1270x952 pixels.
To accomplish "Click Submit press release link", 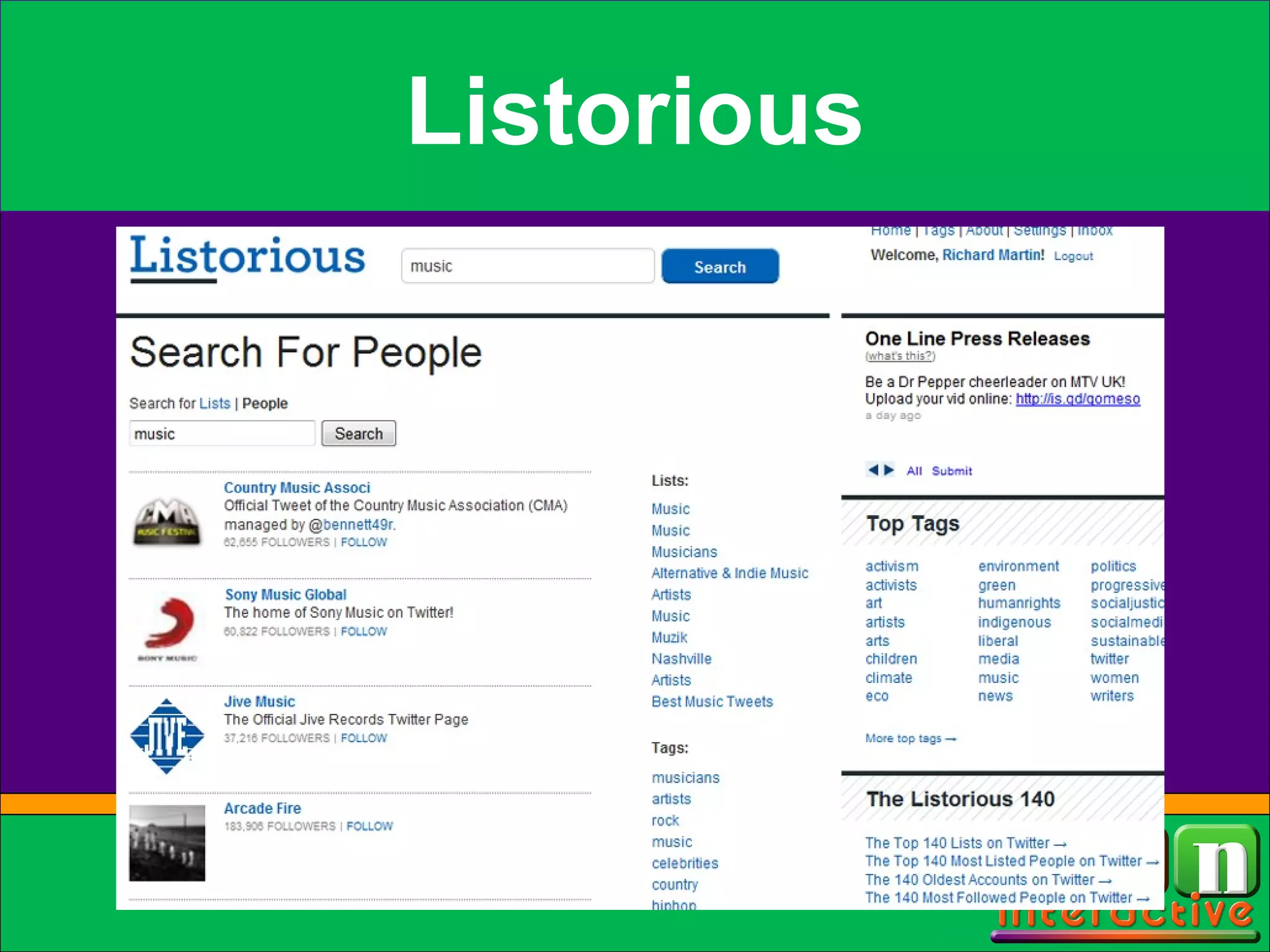I will (x=952, y=471).
